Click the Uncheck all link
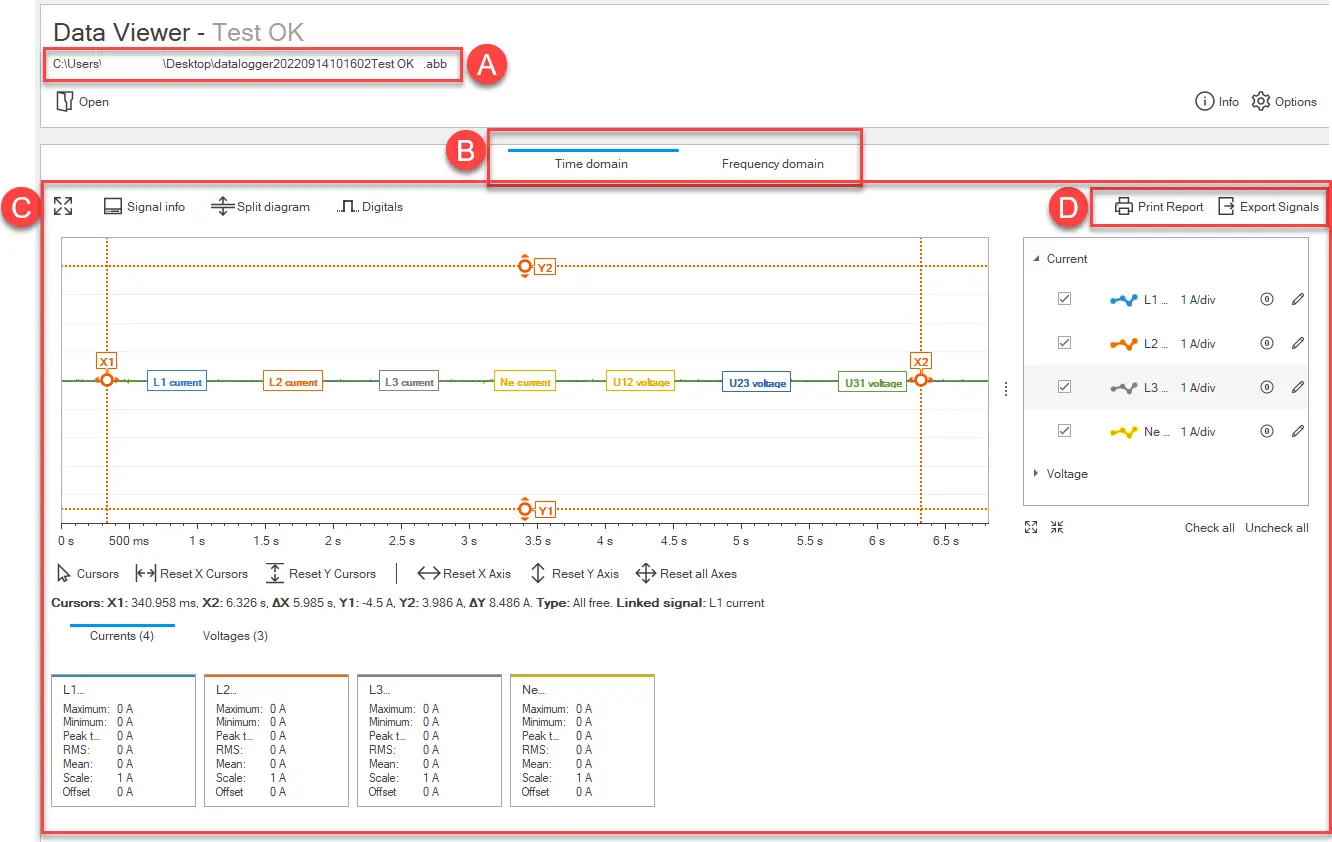1332x842 pixels. [1276, 528]
